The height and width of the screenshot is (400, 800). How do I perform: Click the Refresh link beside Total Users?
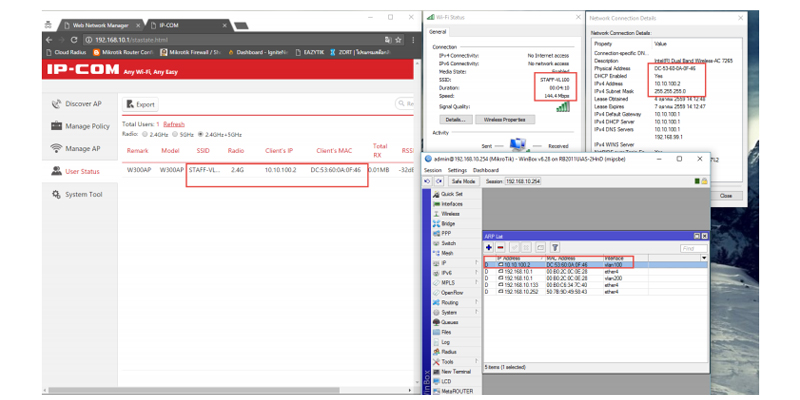tap(174, 124)
